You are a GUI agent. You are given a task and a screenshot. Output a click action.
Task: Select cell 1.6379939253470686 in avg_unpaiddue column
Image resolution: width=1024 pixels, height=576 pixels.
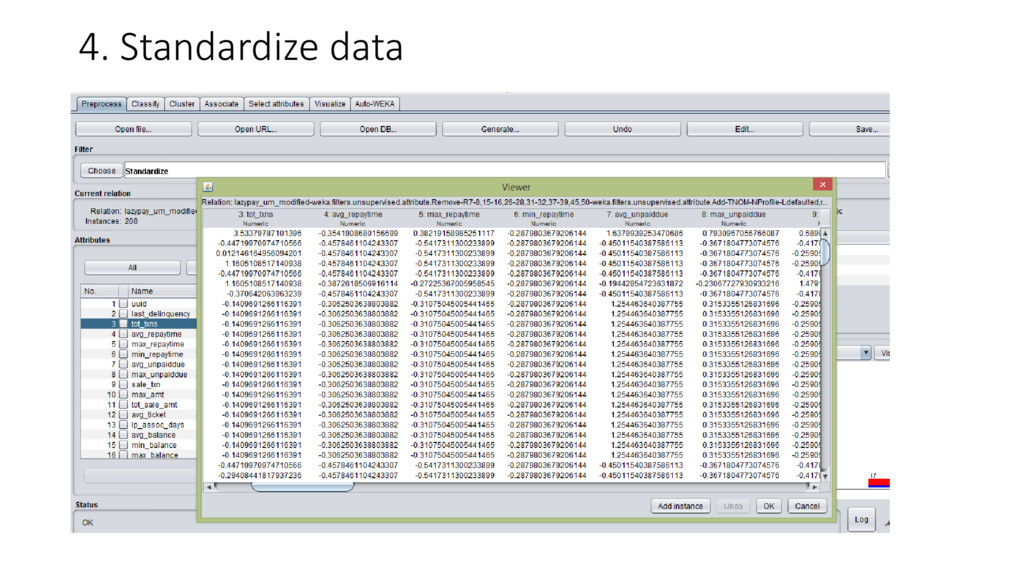pyautogui.click(x=645, y=233)
